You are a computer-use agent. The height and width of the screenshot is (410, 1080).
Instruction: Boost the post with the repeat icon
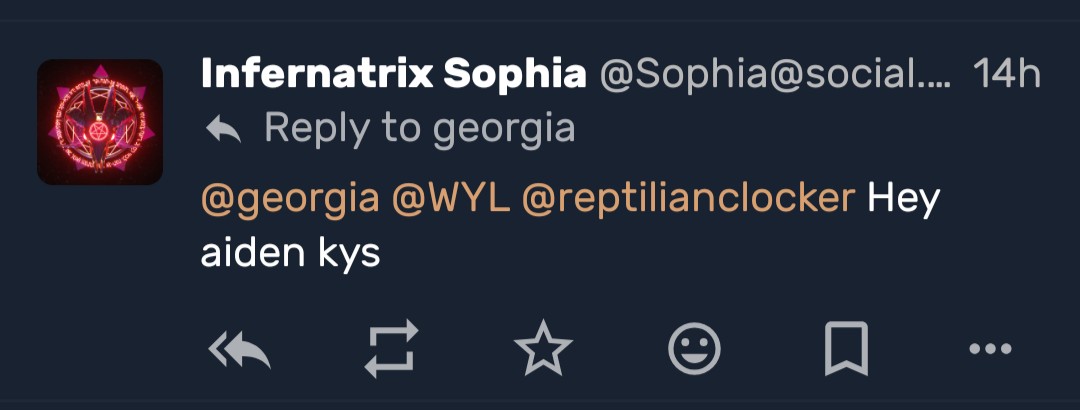390,349
